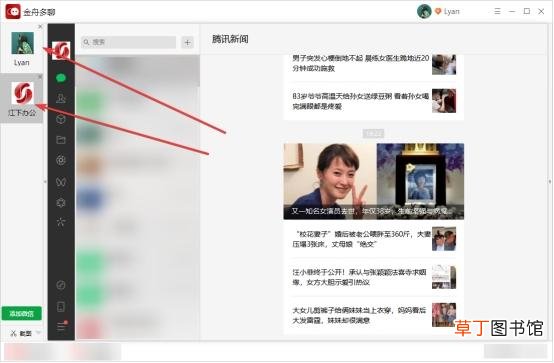Click the 金舟多聊 app logo in title bar
Image resolution: width=554 pixels, height=363 pixels.
click(13, 12)
